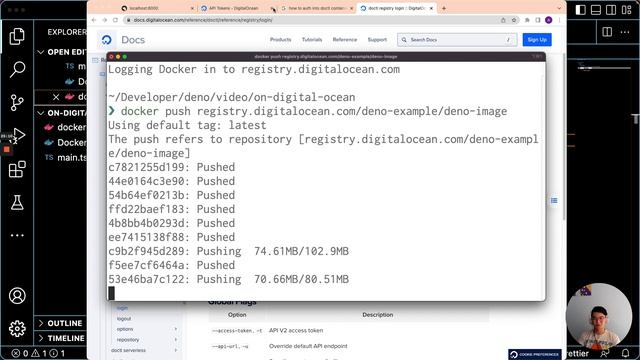
Task: Open the Accounts icon in VS Code
Action: pyautogui.click(x=17, y=296)
